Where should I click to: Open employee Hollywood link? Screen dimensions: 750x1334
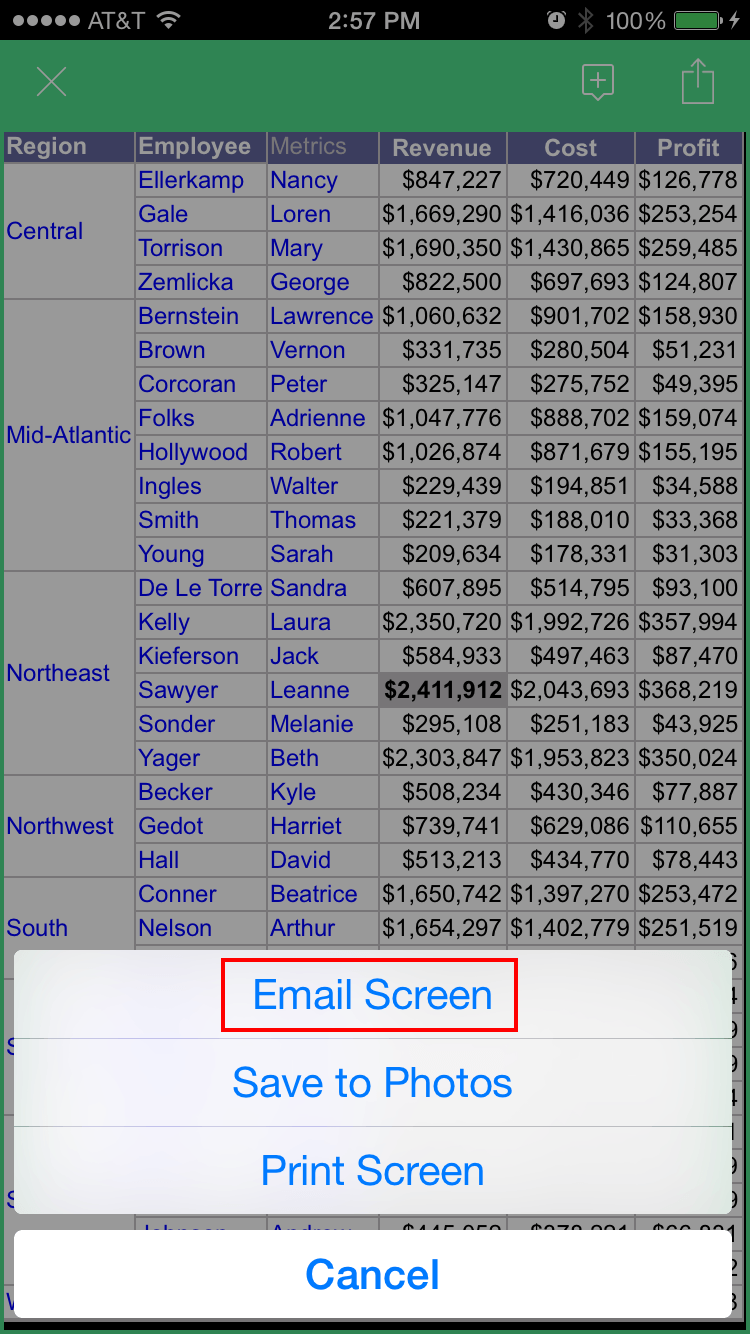point(193,452)
